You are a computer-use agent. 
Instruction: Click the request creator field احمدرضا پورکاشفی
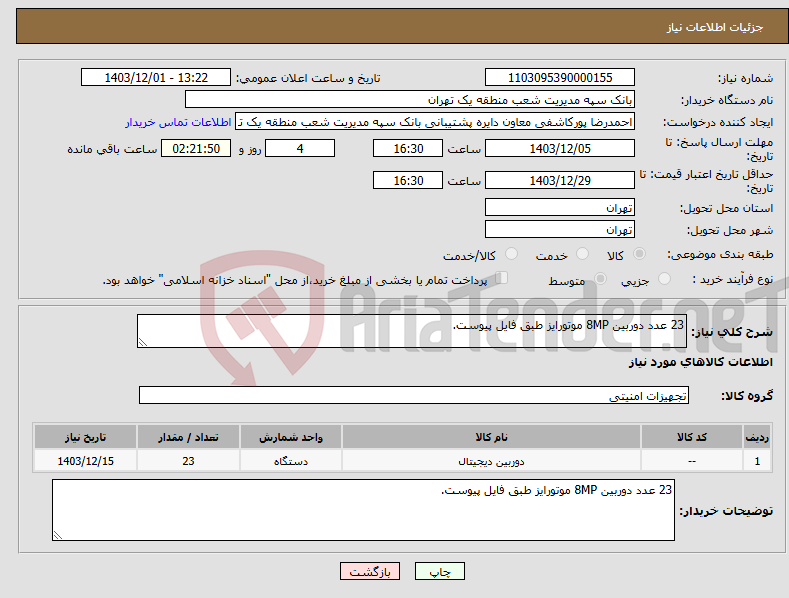[435, 122]
